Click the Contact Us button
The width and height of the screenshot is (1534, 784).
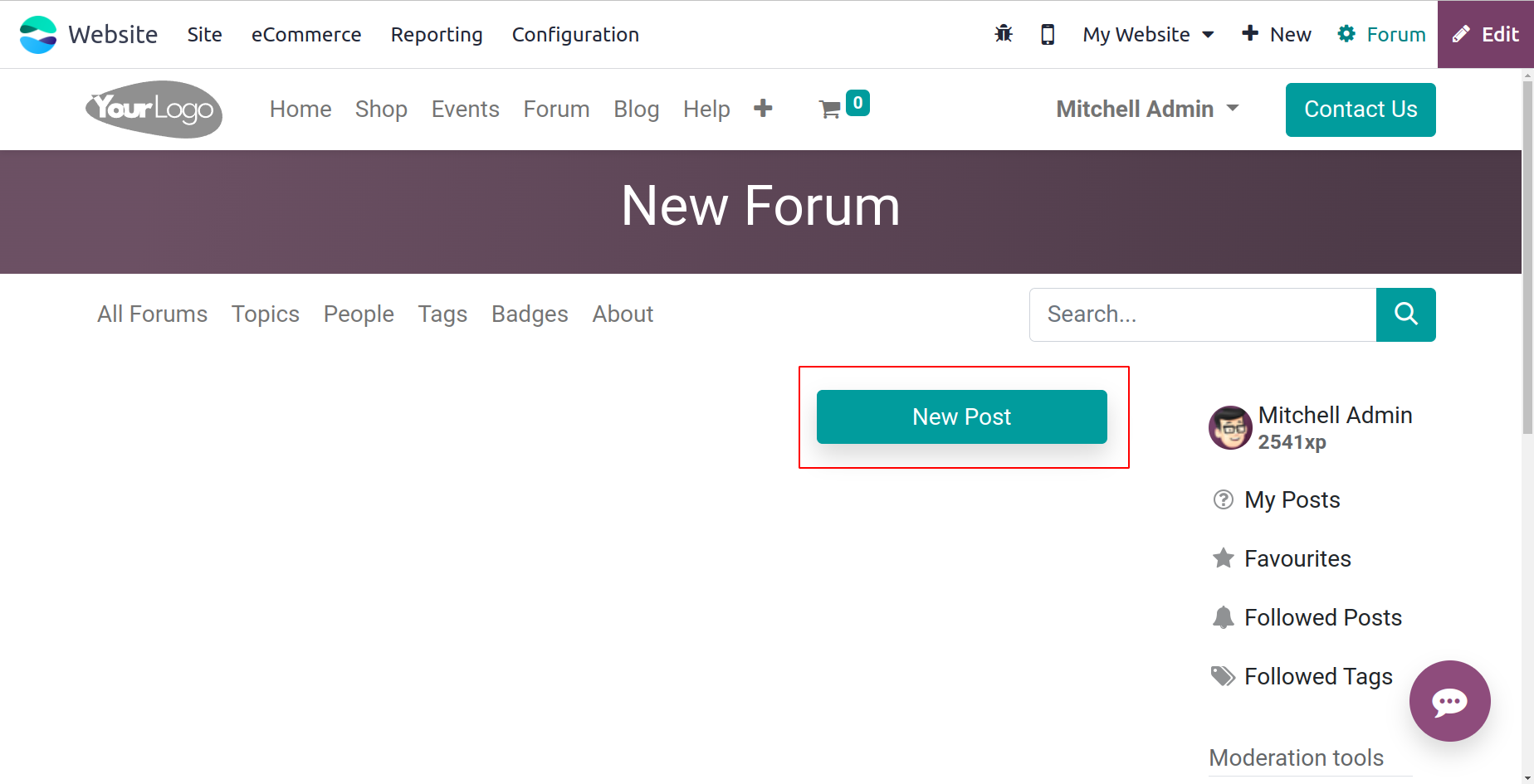tap(1361, 110)
